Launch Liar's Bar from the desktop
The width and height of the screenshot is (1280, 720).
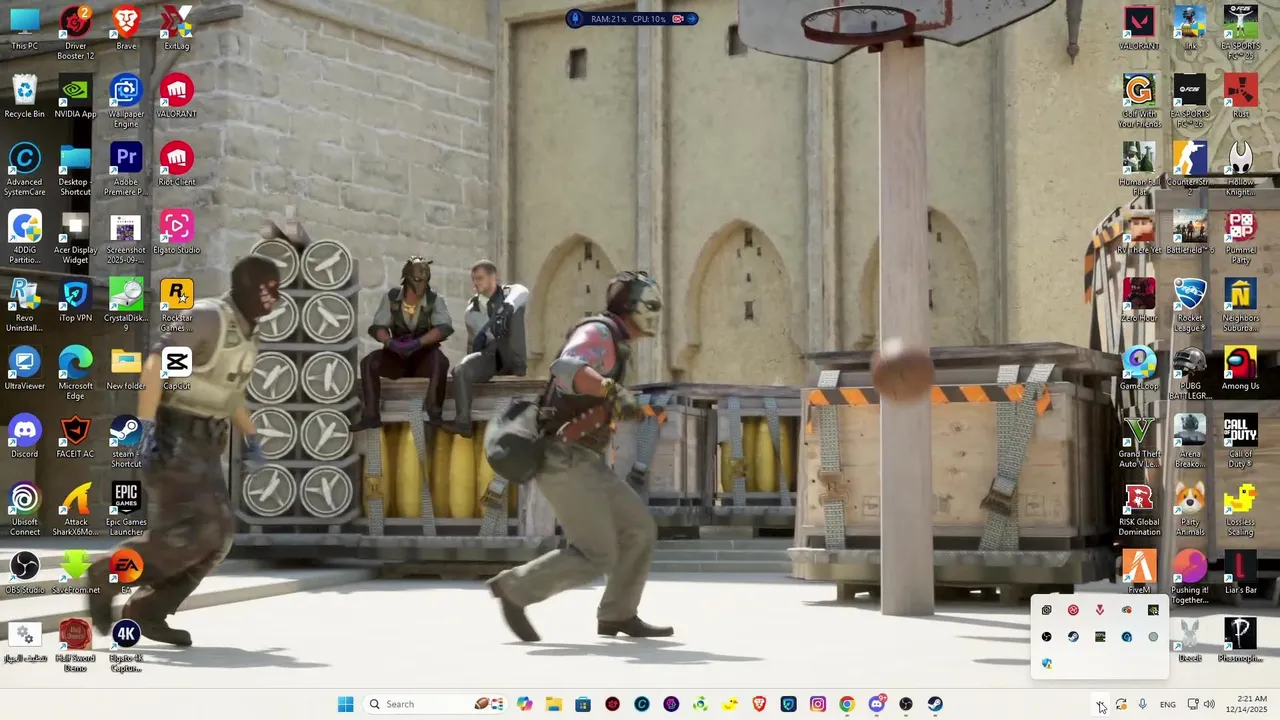1240,572
